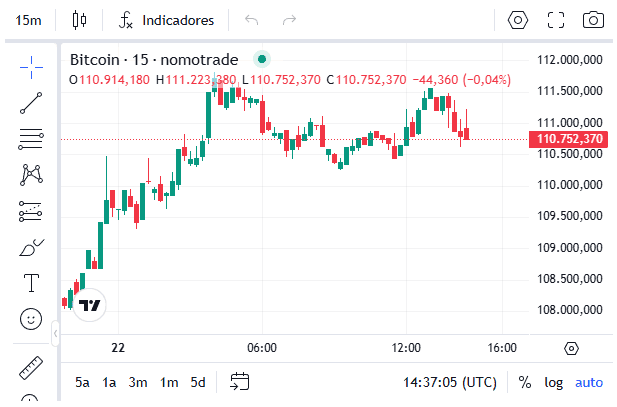Click the redo arrow
This screenshot has height=407, width=617.
(289, 20)
